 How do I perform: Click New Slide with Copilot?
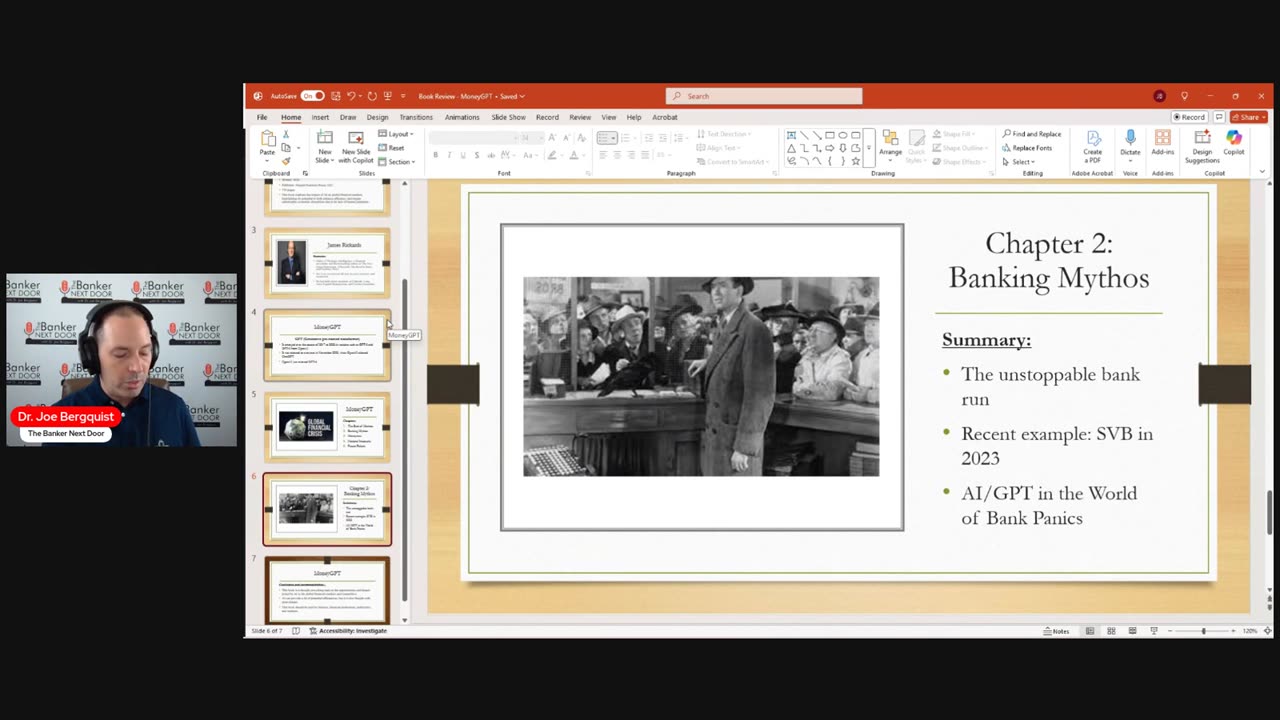click(x=355, y=147)
